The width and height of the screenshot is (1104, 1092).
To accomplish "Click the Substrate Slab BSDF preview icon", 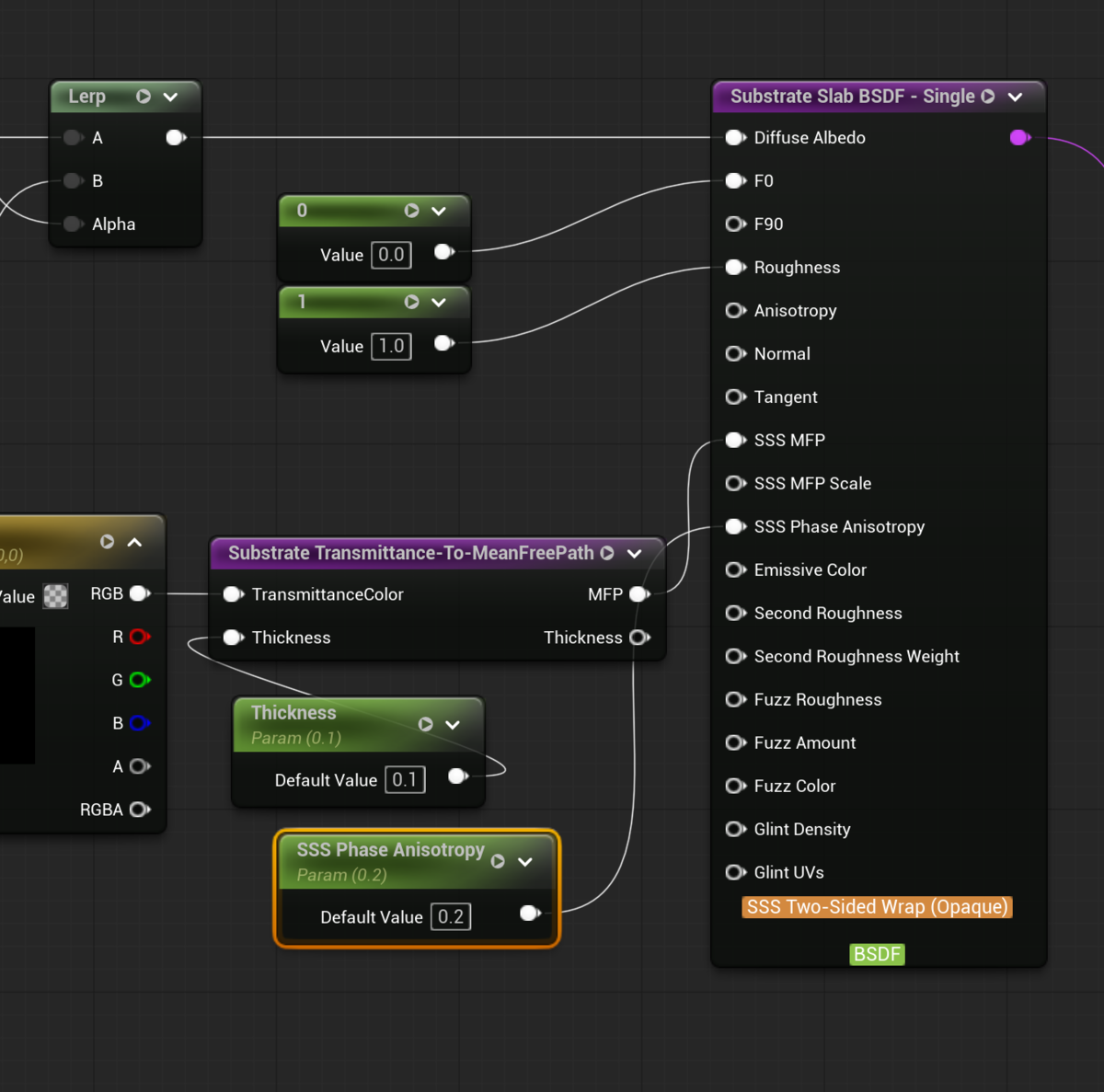I will click(988, 97).
